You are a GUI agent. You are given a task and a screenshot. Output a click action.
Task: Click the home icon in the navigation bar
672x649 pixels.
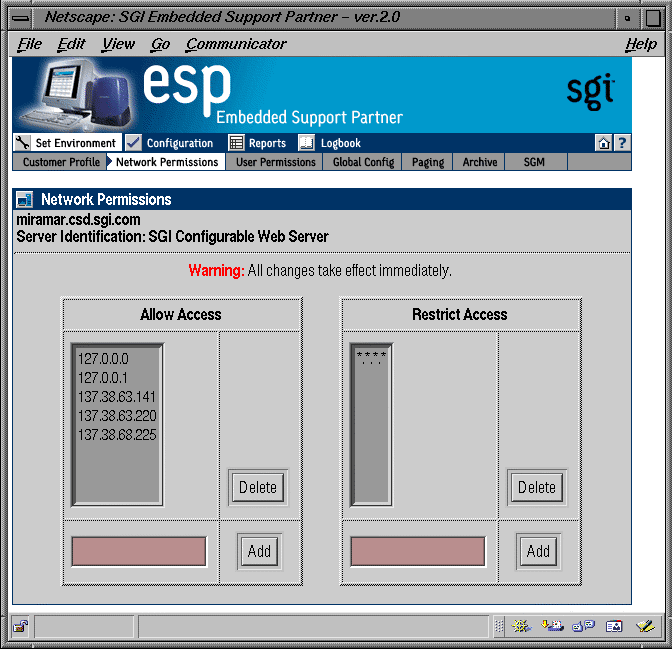[604, 143]
